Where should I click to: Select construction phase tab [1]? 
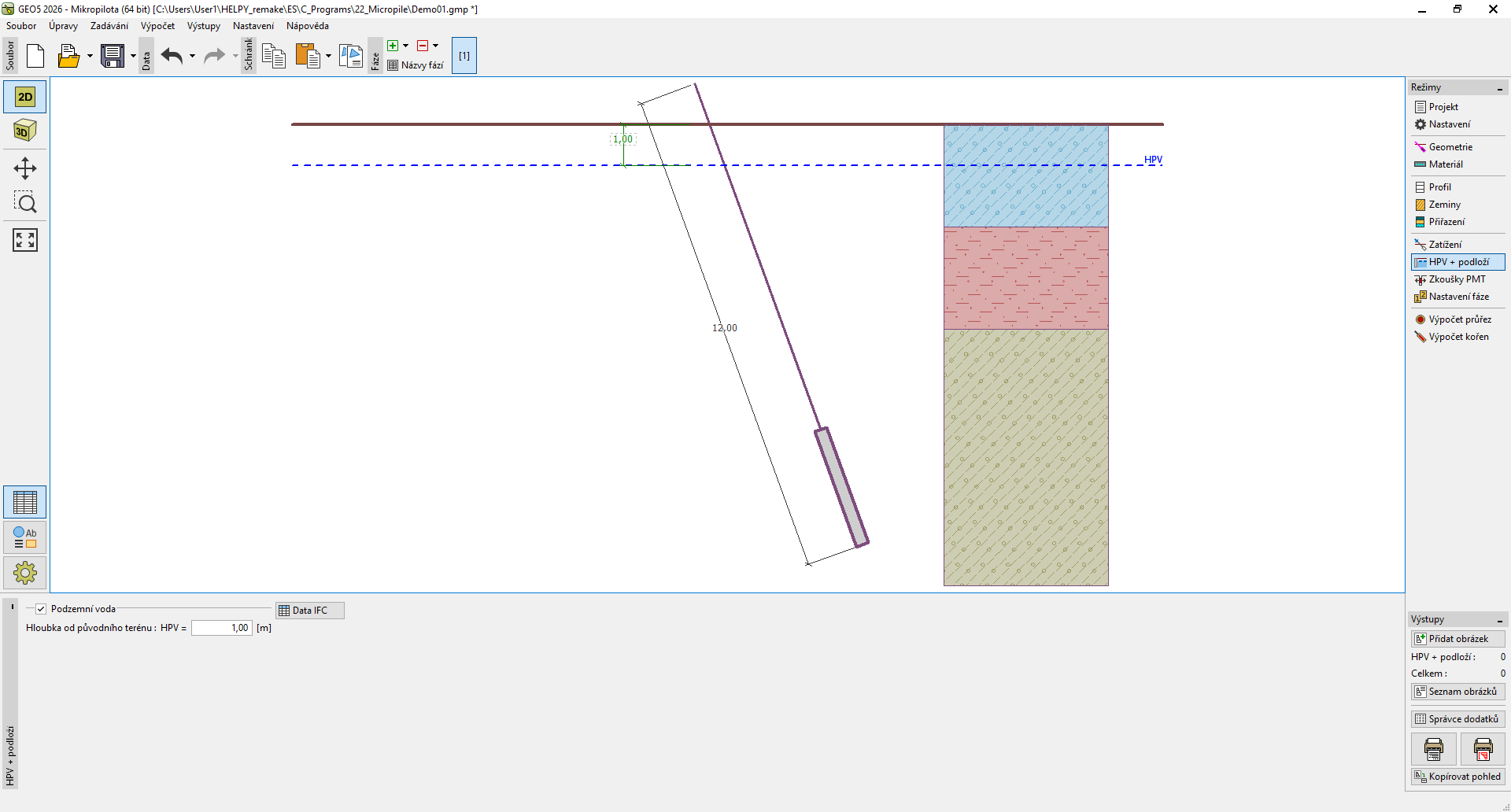[x=464, y=56]
